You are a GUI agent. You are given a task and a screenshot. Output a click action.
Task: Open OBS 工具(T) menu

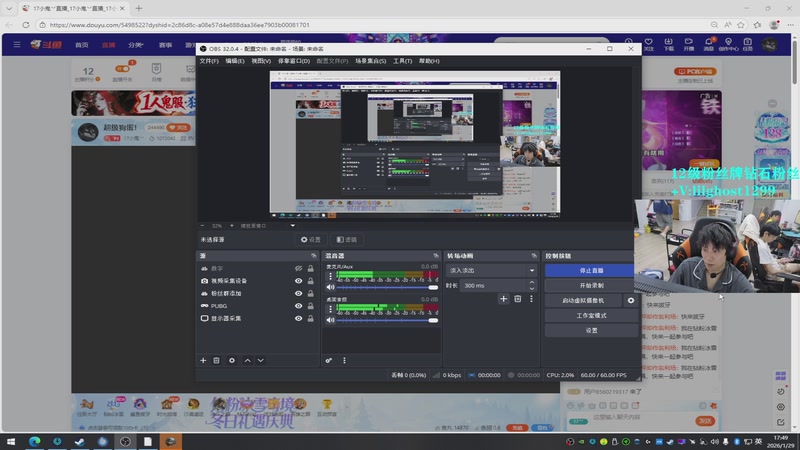403,61
